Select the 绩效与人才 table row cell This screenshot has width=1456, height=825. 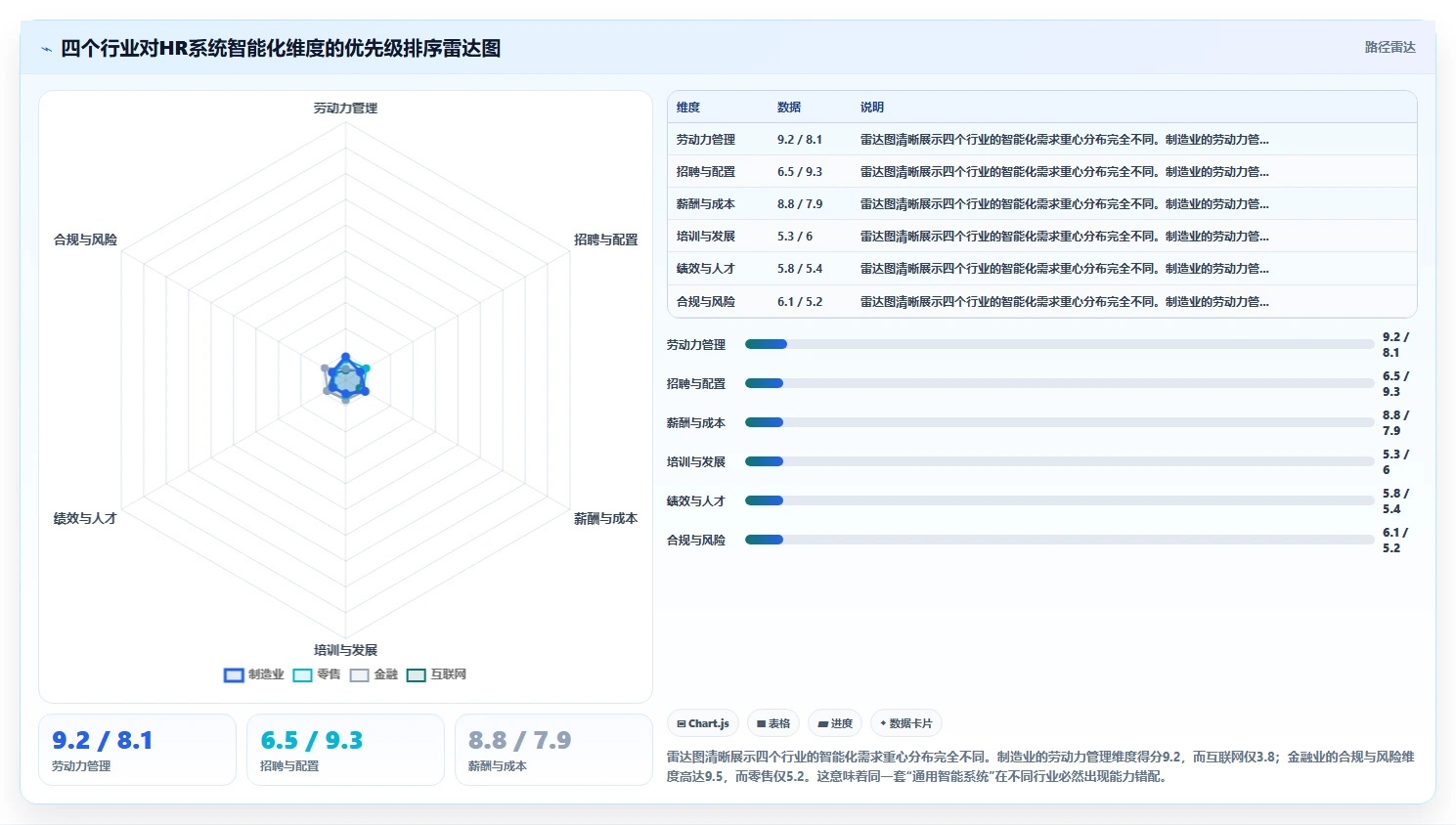point(706,269)
